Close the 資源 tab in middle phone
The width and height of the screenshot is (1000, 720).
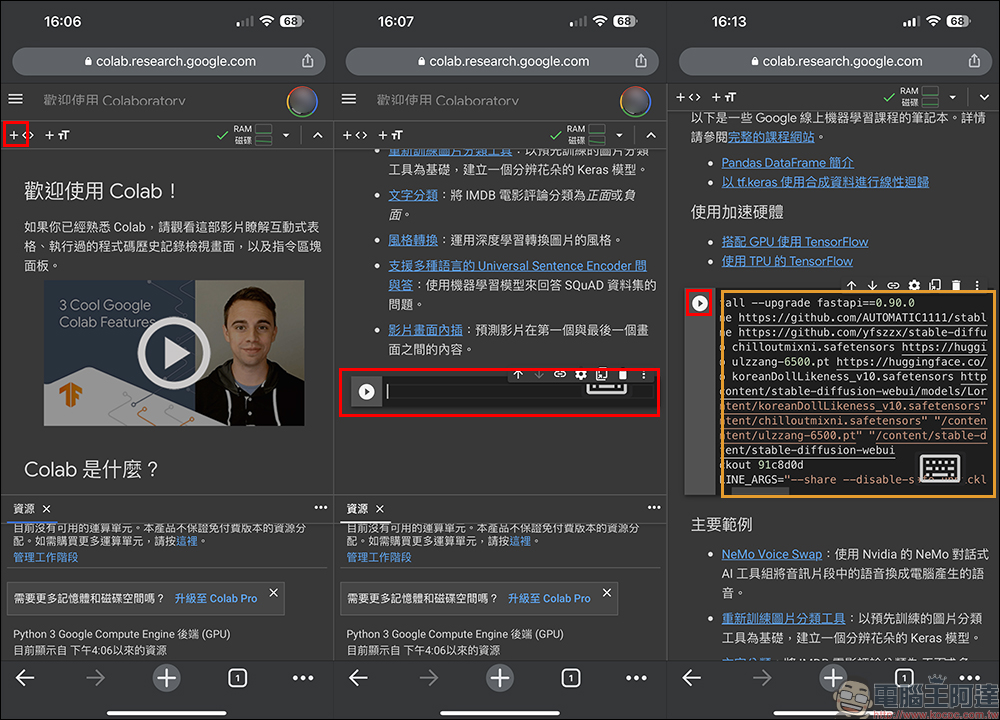pos(380,509)
